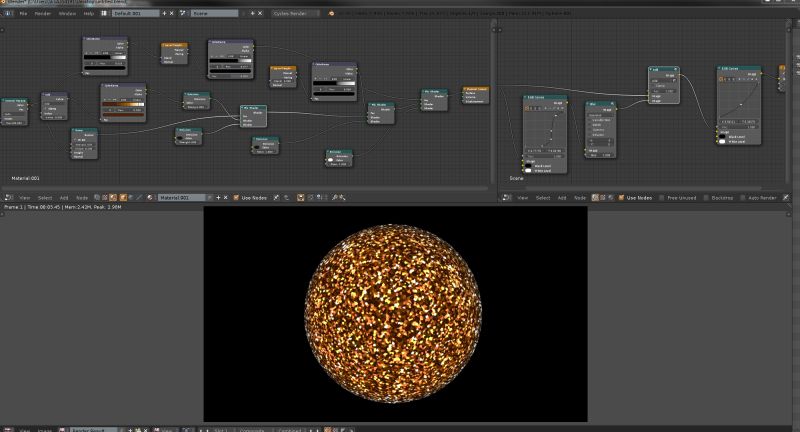800x432 pixels.
Task: Click the 'Material.001' label in node editor corner
Action: point(26,179)
